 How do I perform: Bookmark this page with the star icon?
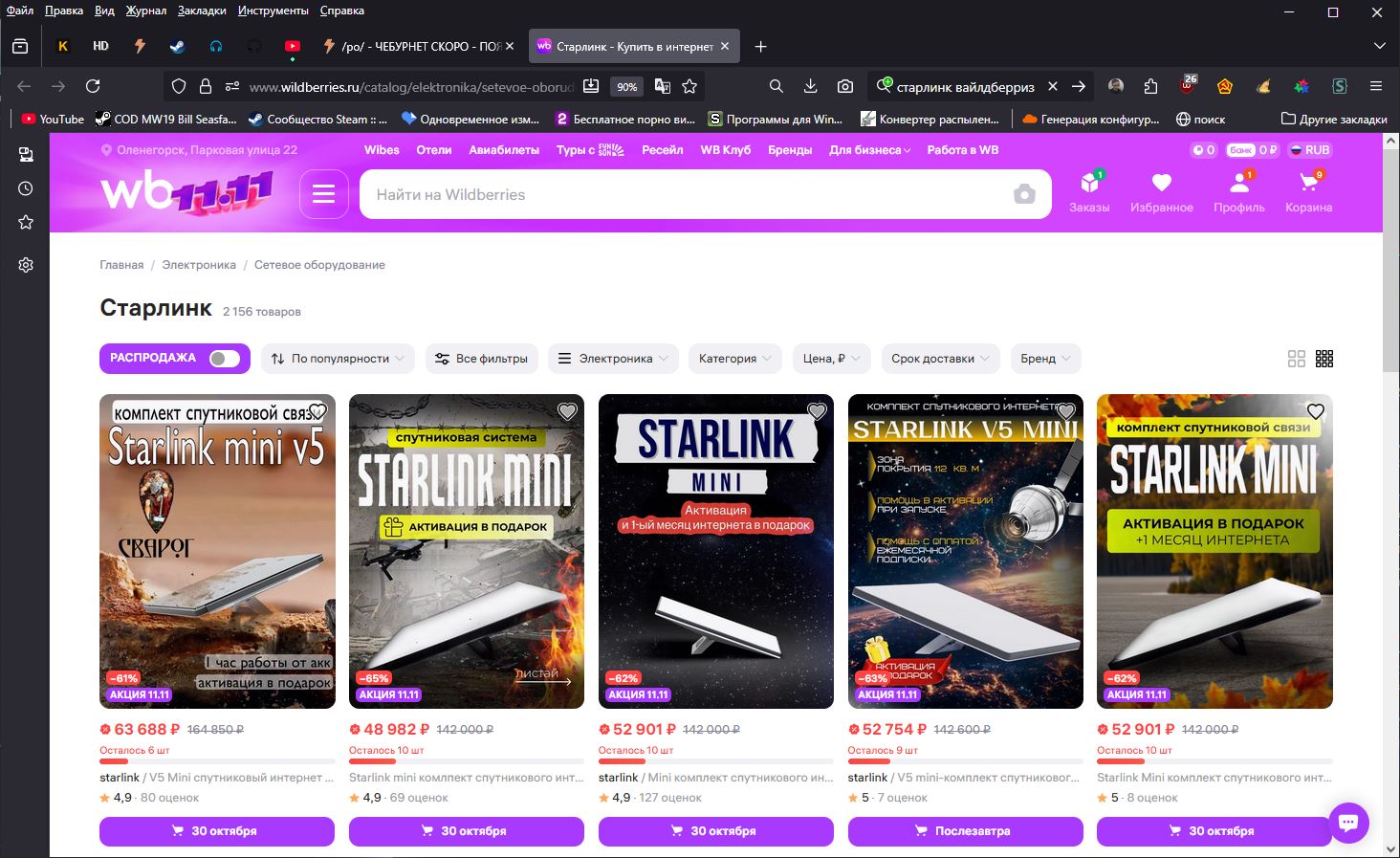point(689,86)
